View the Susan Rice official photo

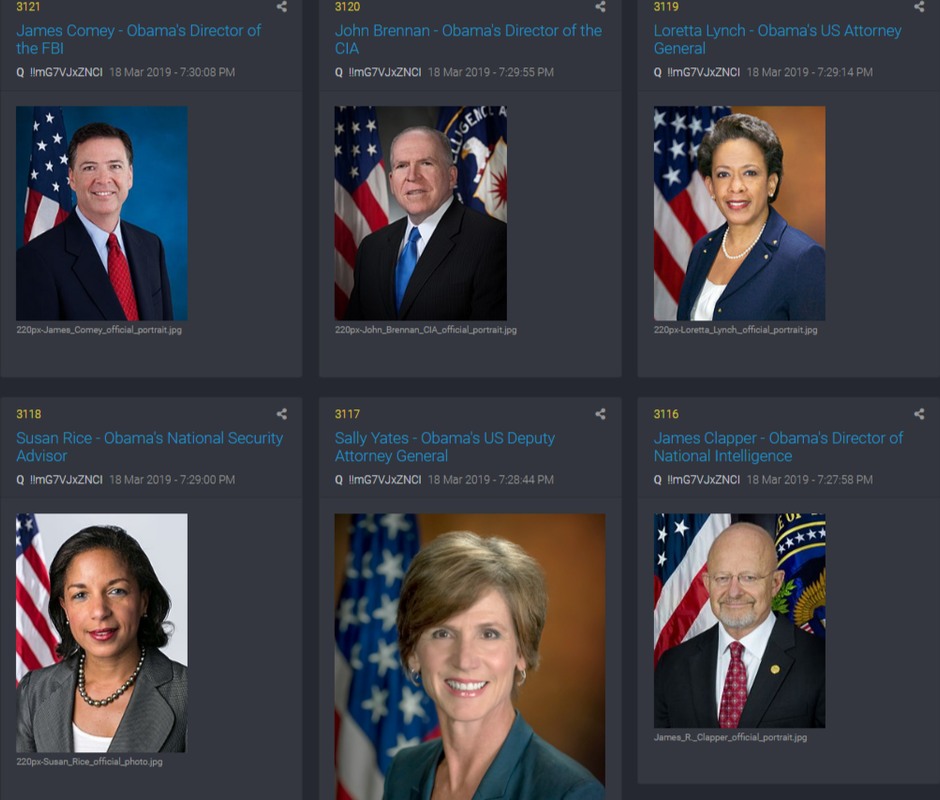tap(102, 633)
